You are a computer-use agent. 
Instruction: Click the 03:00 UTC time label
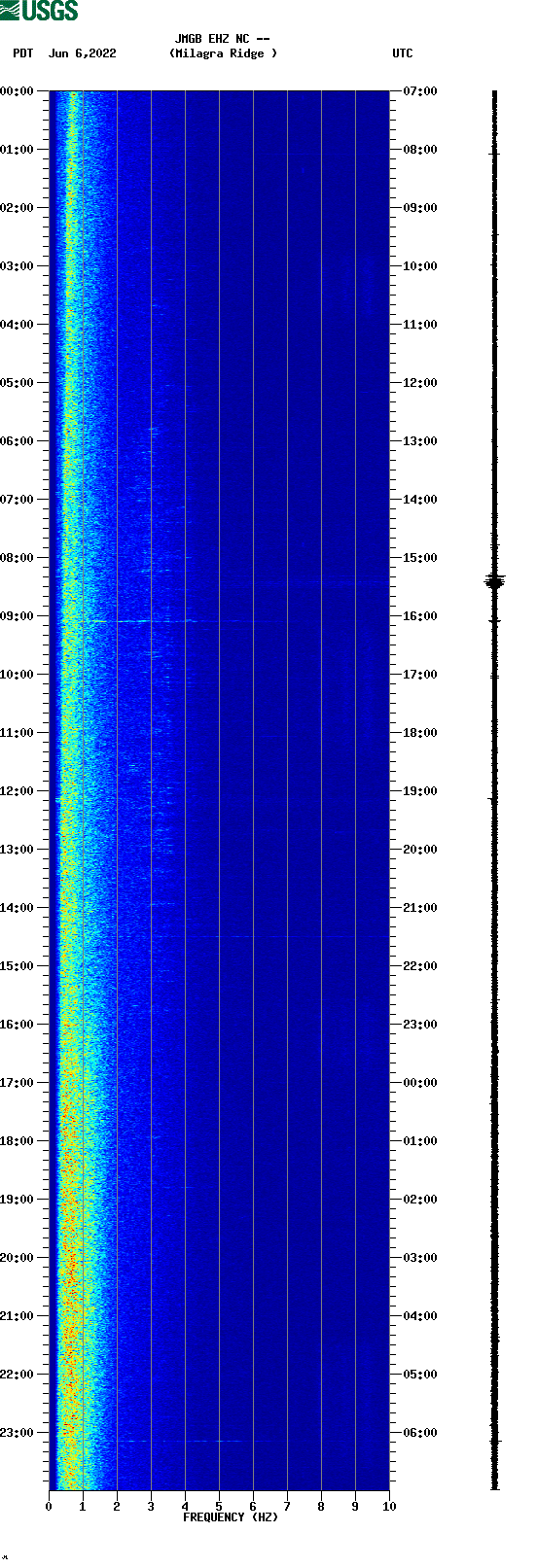(x=420, y=1258)
